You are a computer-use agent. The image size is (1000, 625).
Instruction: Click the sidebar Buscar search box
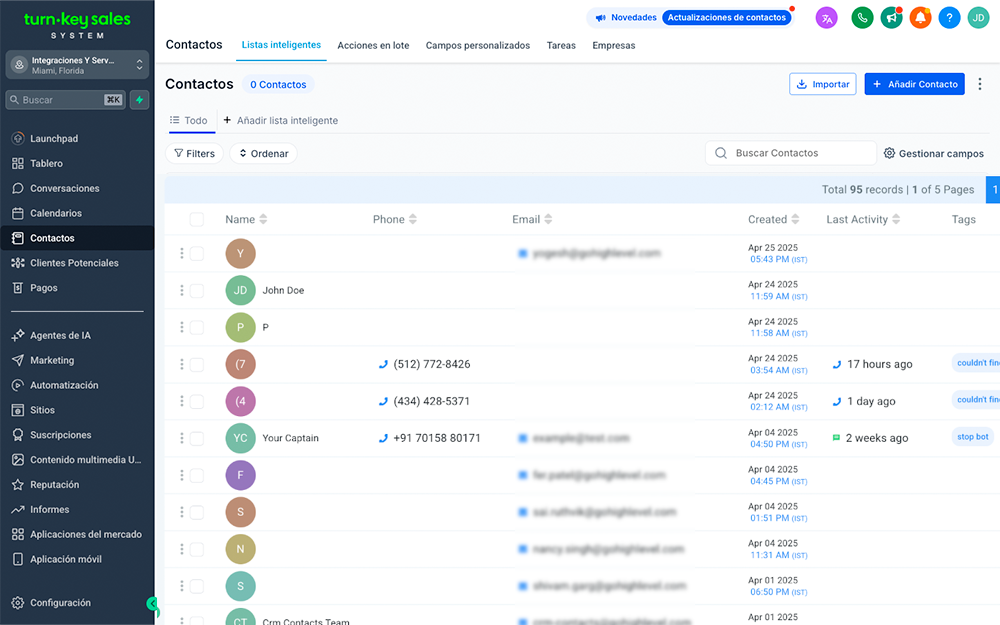[x=66, y=99]
